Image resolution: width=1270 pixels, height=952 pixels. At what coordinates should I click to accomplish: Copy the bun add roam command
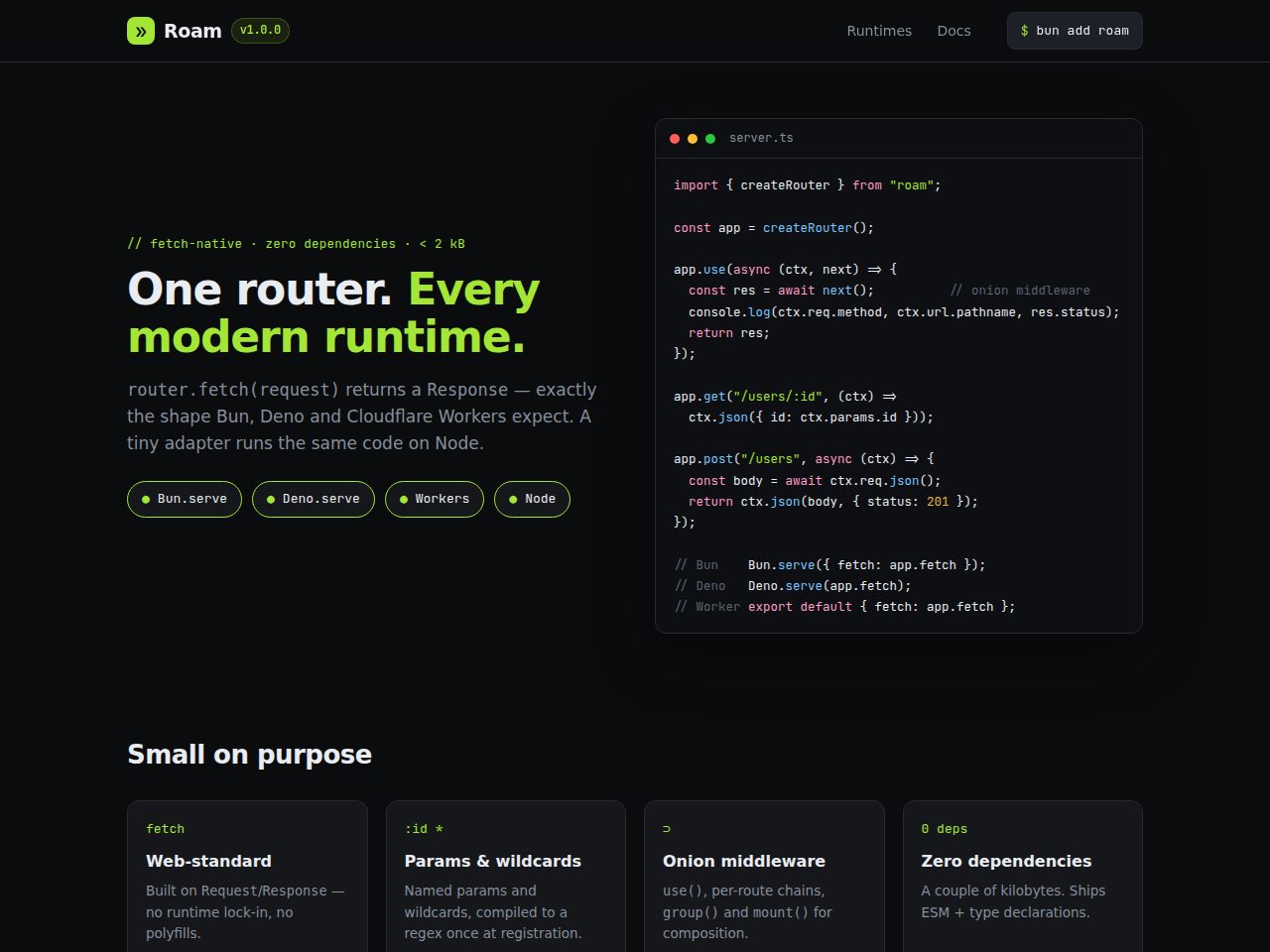pos(1075,31)
